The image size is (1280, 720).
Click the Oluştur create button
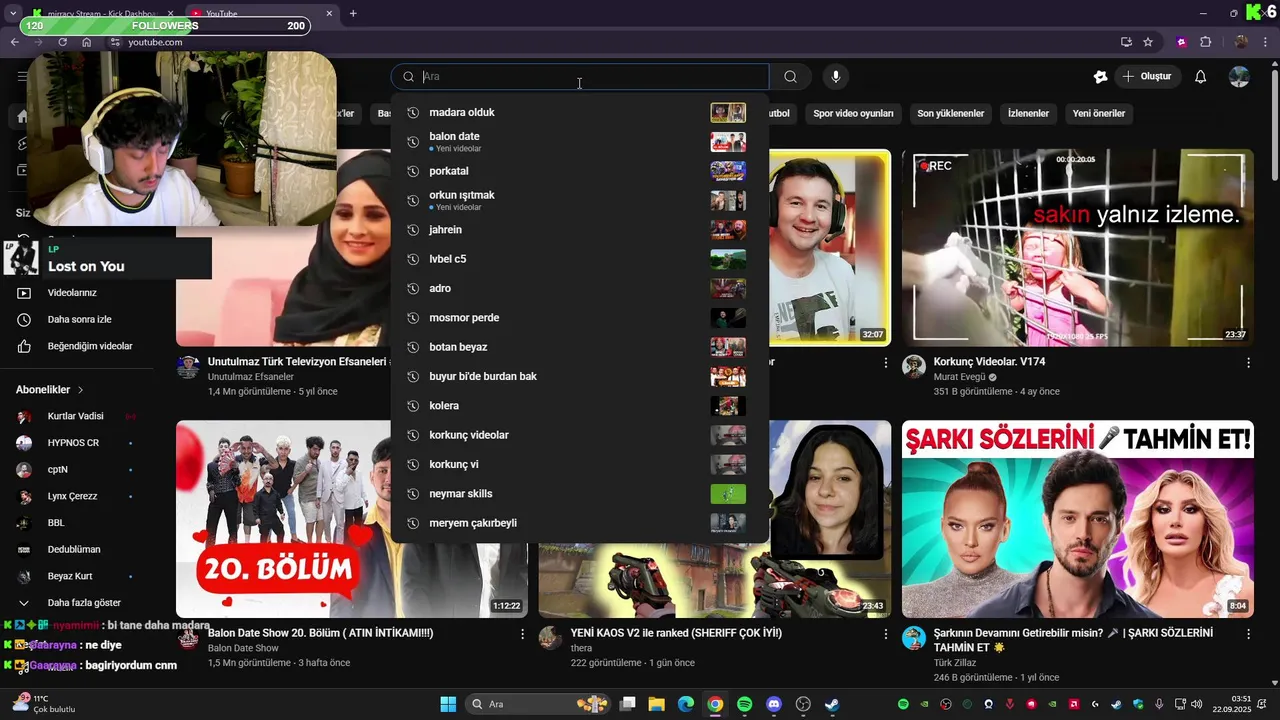pyautogui.click(x=1147, y=77)
